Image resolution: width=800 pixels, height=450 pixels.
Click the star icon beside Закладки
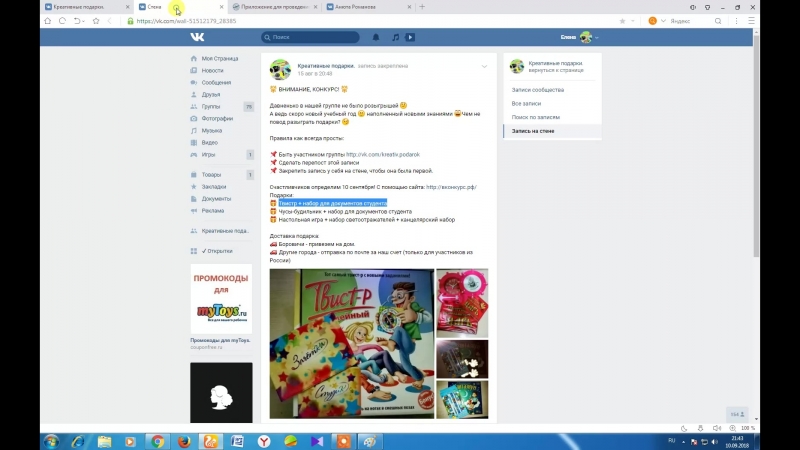pyautogui.click(x=194, y=187)
